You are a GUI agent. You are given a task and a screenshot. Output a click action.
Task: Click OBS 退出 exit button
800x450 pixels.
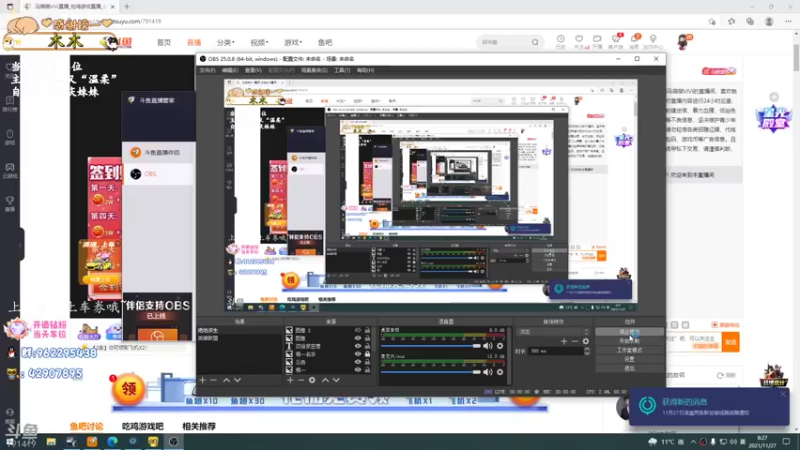coord(629,368)
